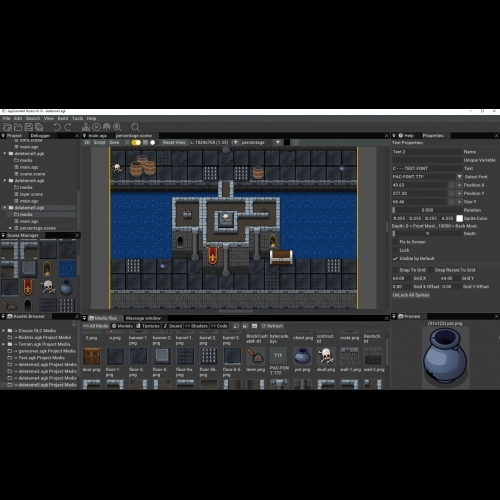Click the first thumbnail size icon before Refresh
This screenshot has height=500, width=500.
236,326
